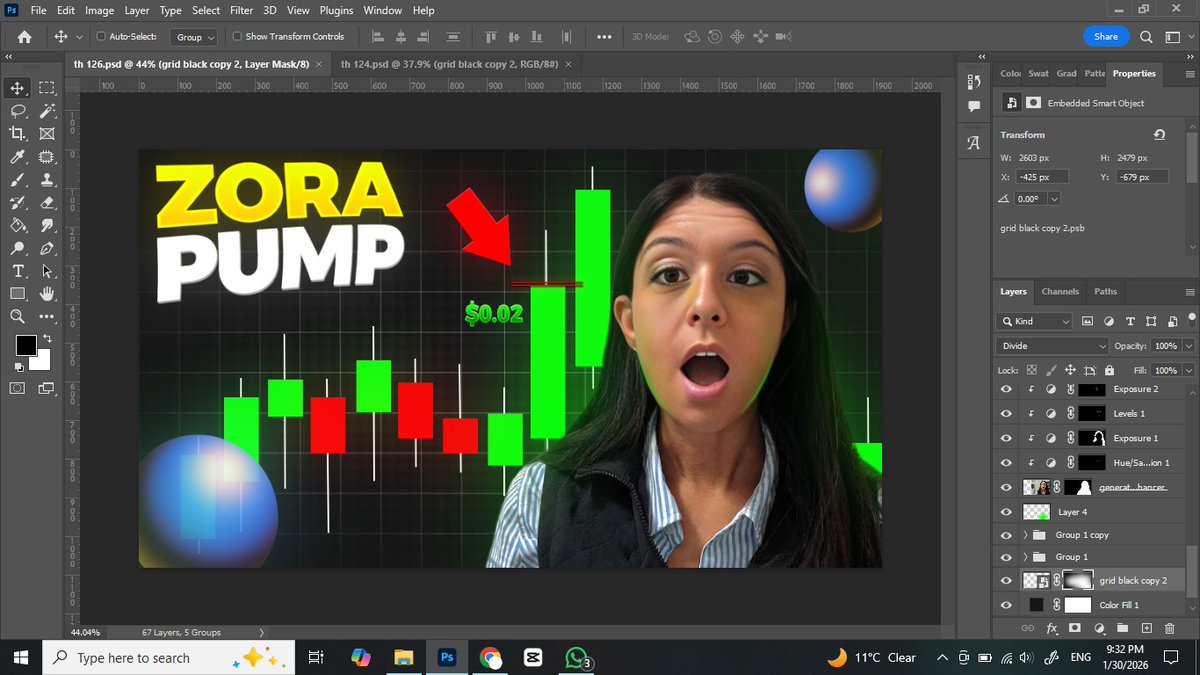Open the Layer menu
The width and height of the screenshot is (1200, 675).
[x=135, y=10]
